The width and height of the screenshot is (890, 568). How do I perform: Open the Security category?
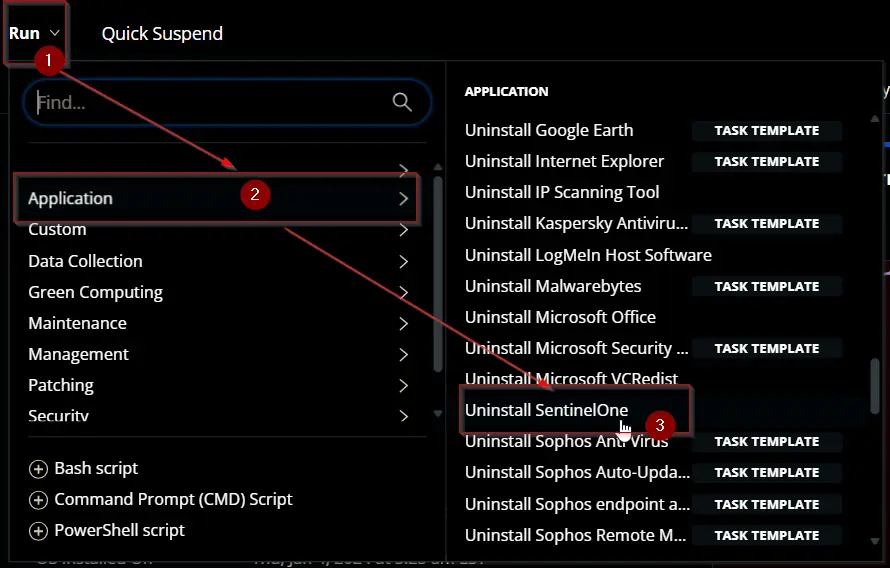click(219, 416)
